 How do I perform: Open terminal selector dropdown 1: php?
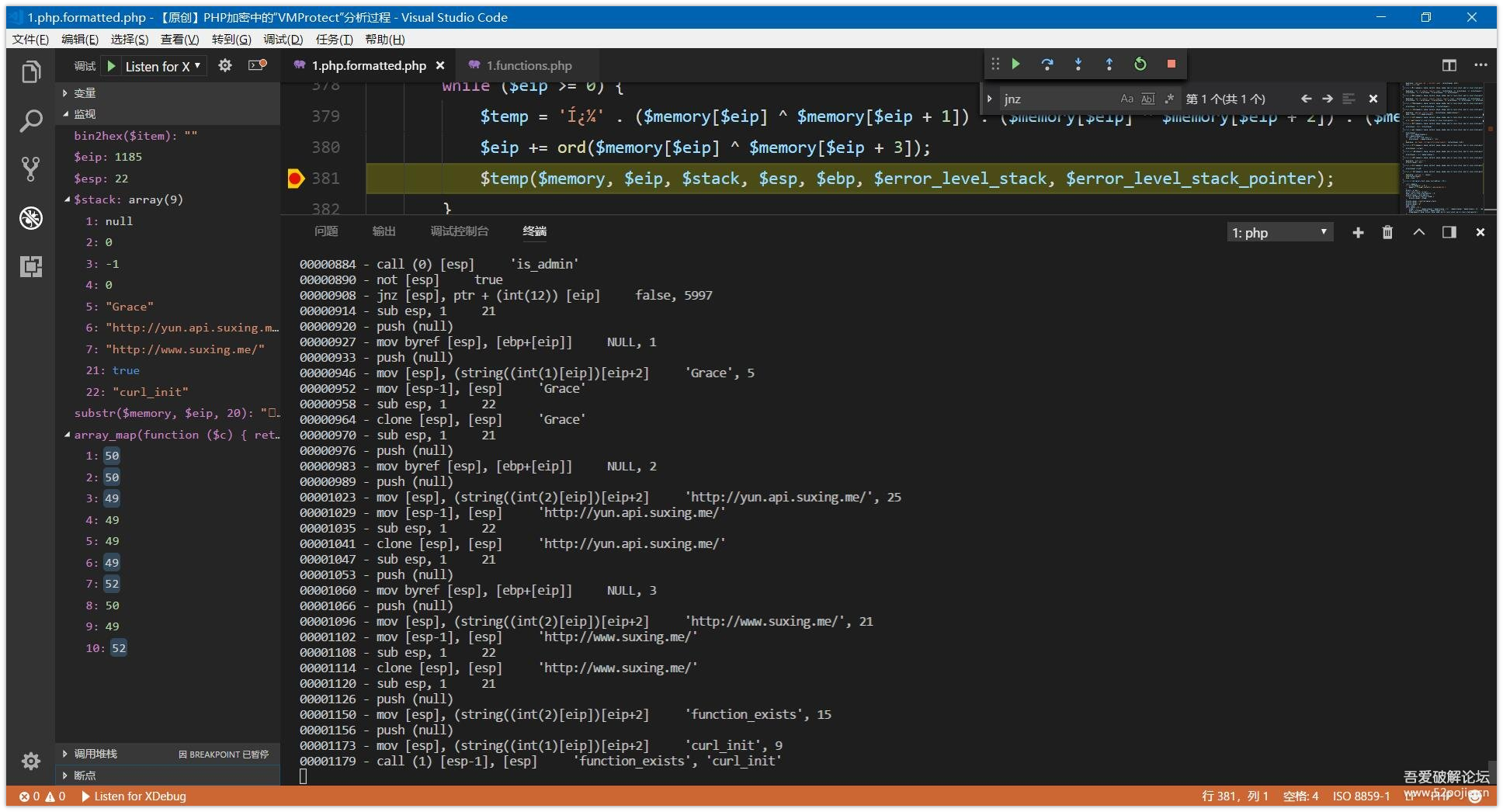point(1280,232)
